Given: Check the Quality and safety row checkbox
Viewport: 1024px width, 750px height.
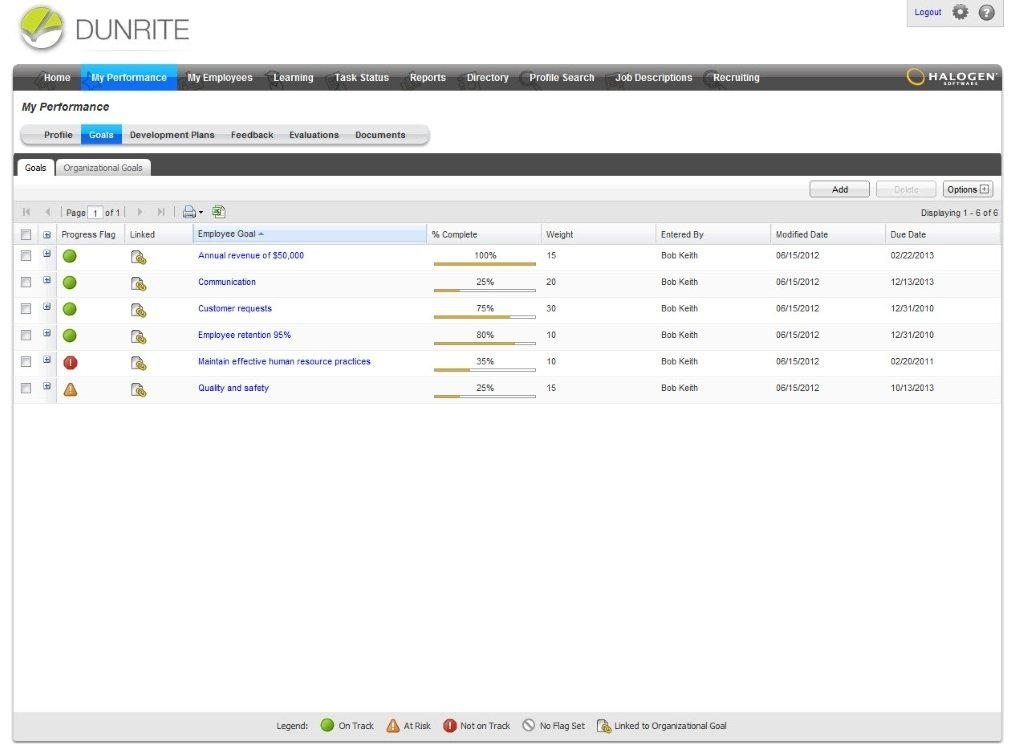Looking at the screenshot, I should tap(25, 388).
